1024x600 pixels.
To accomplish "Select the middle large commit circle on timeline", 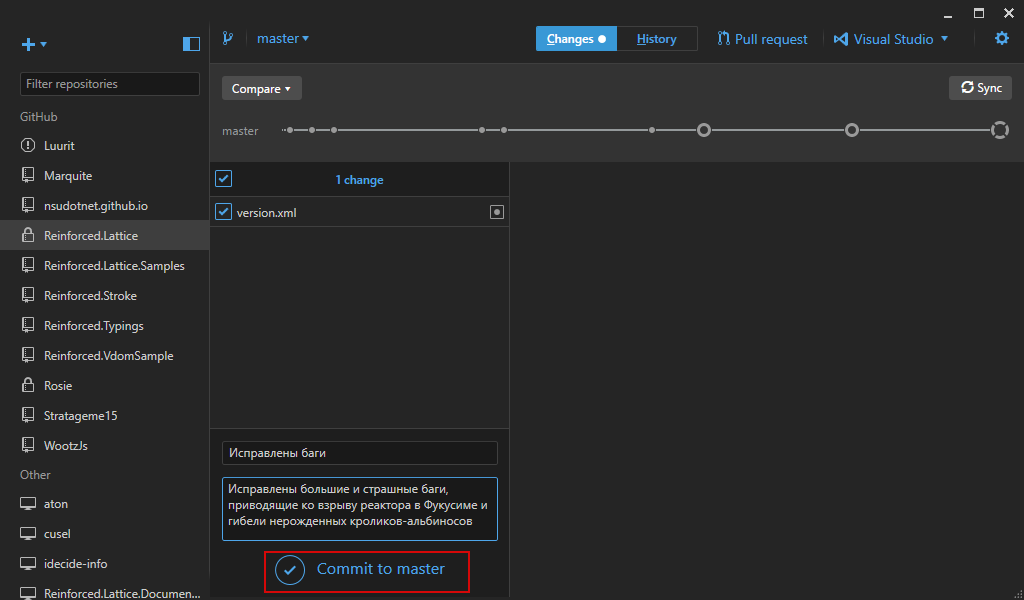I will (x=852, y=131).
